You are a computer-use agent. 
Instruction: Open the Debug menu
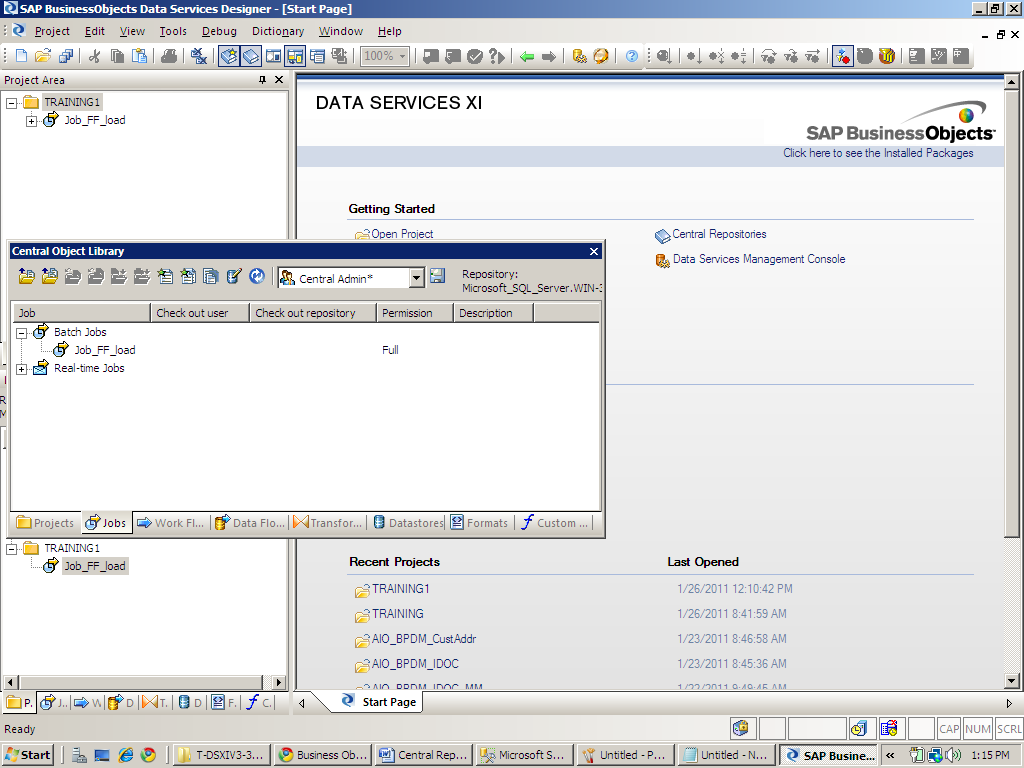(219, 31)
